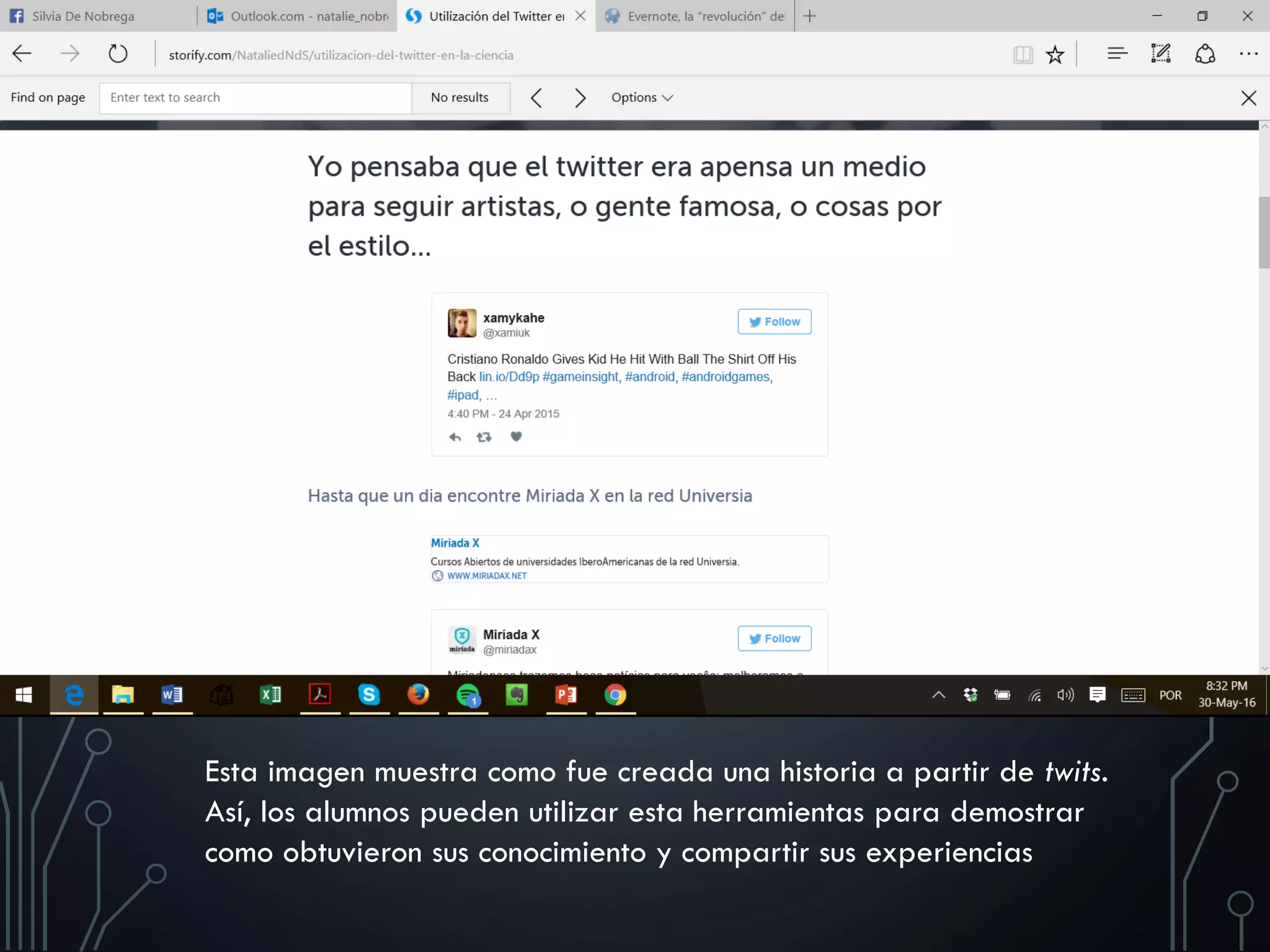The height and width of the screenshot is (952, 1270).
Task: Open Word from the taskbar
Action: pos(172,695)
